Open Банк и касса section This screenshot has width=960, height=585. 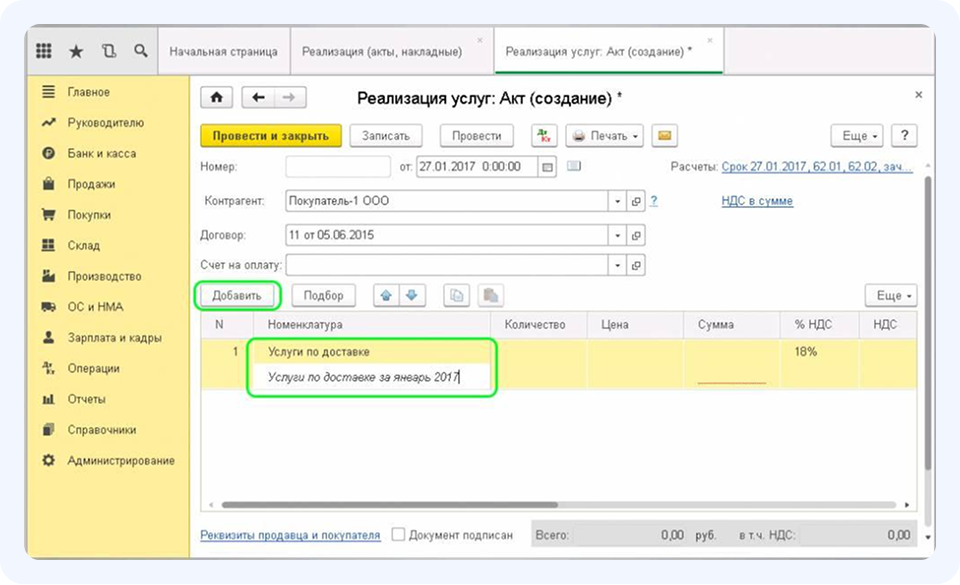click(x=101, y=154)
